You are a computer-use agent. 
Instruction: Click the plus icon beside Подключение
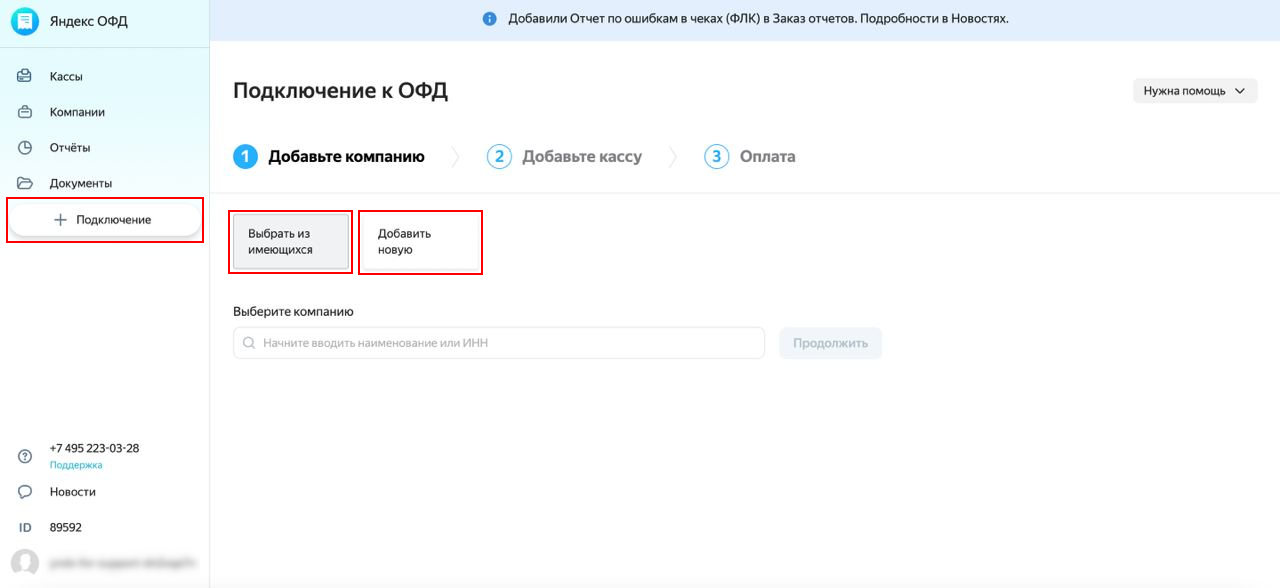tap(60, 219)
